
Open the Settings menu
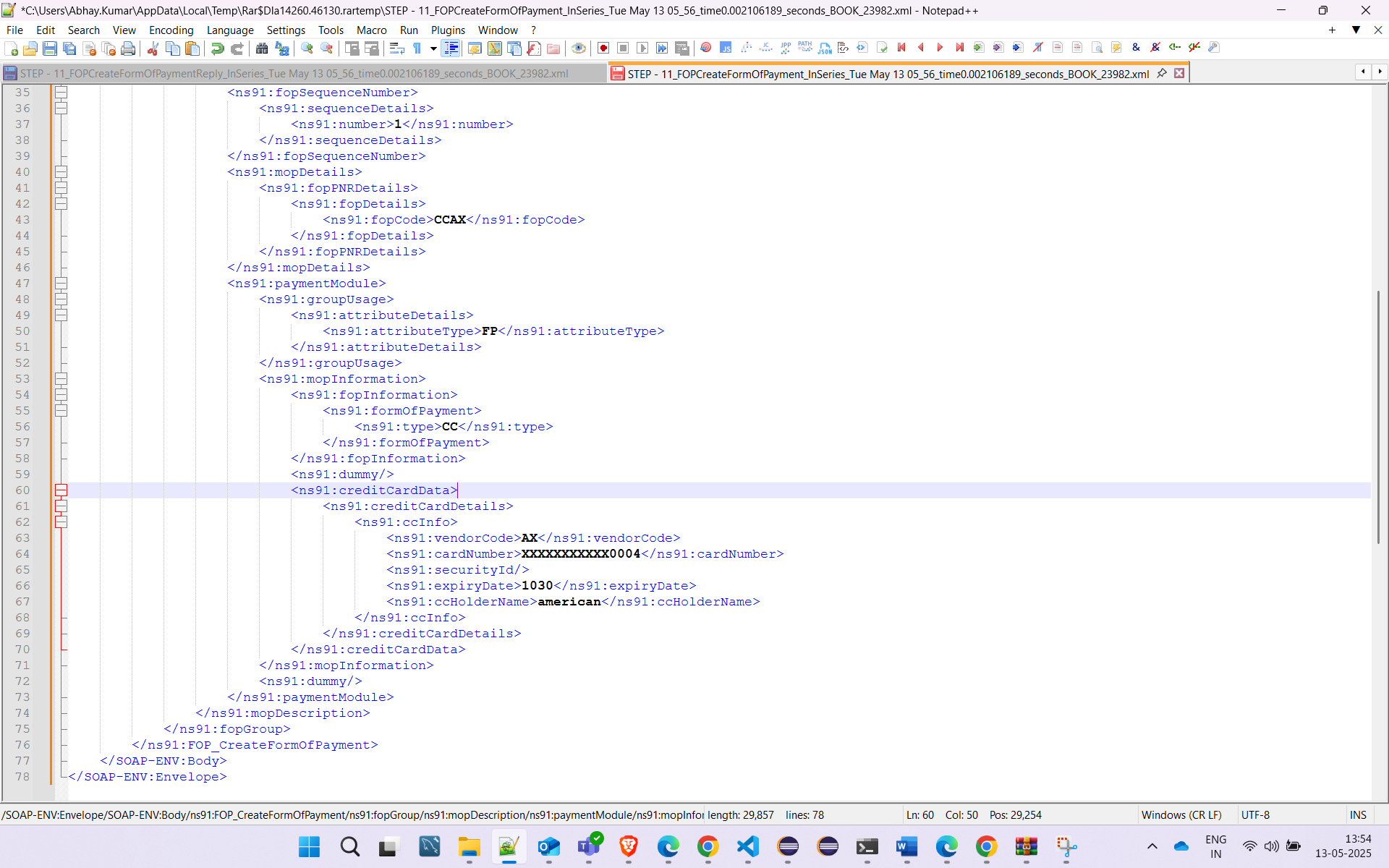(x=286, y=30)
